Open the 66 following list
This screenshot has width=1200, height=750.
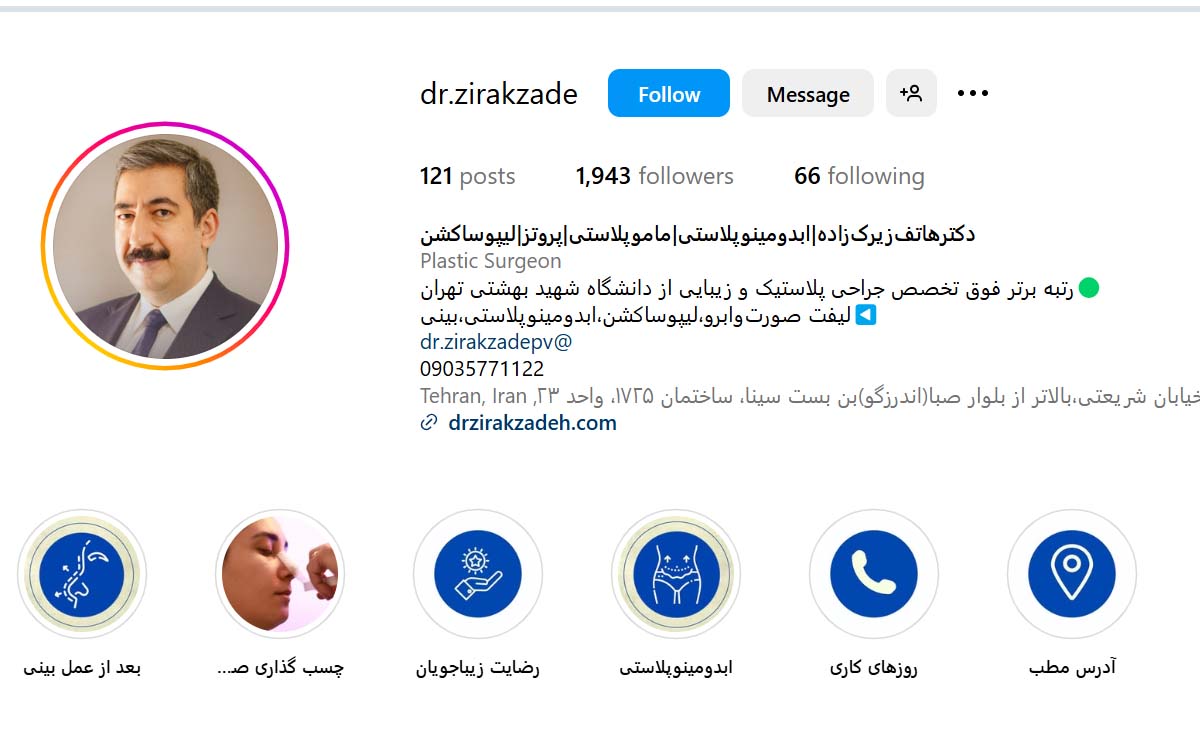(859, 177)
